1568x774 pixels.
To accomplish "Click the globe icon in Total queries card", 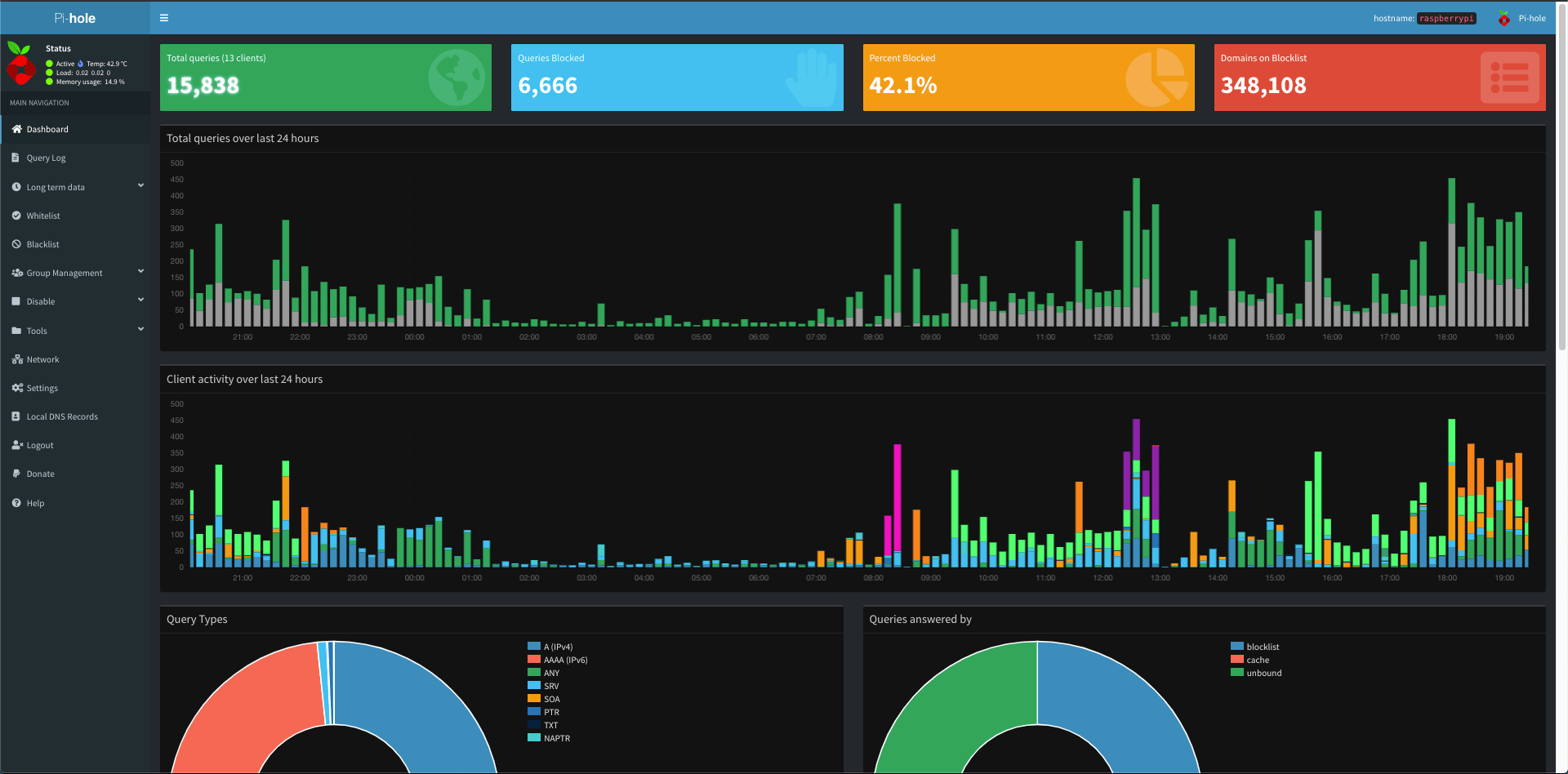I will pos(457,78).
